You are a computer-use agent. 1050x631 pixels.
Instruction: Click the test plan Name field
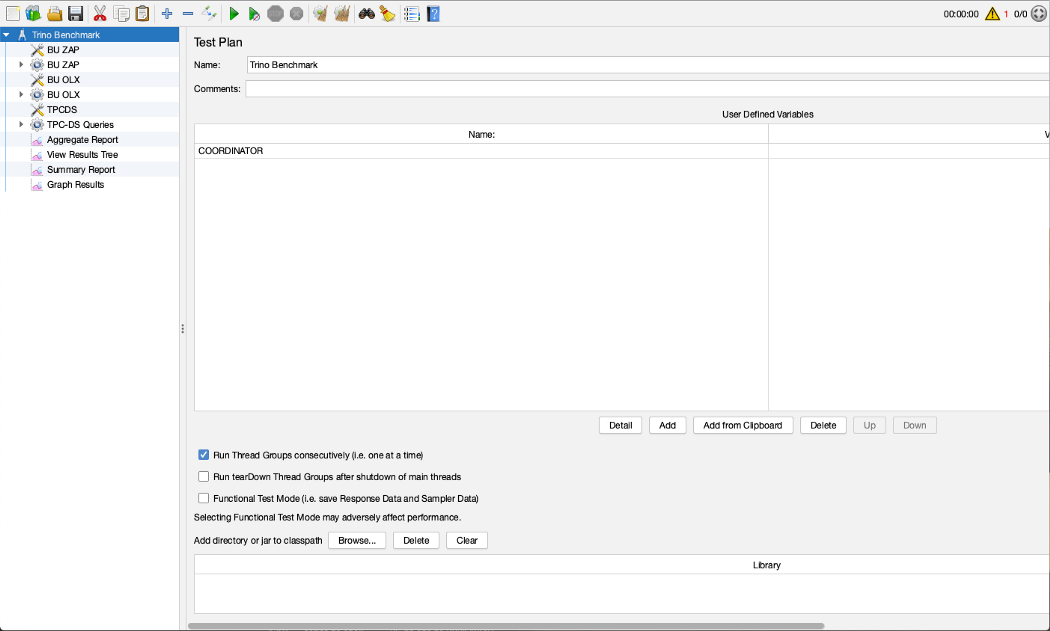point(648,65)
